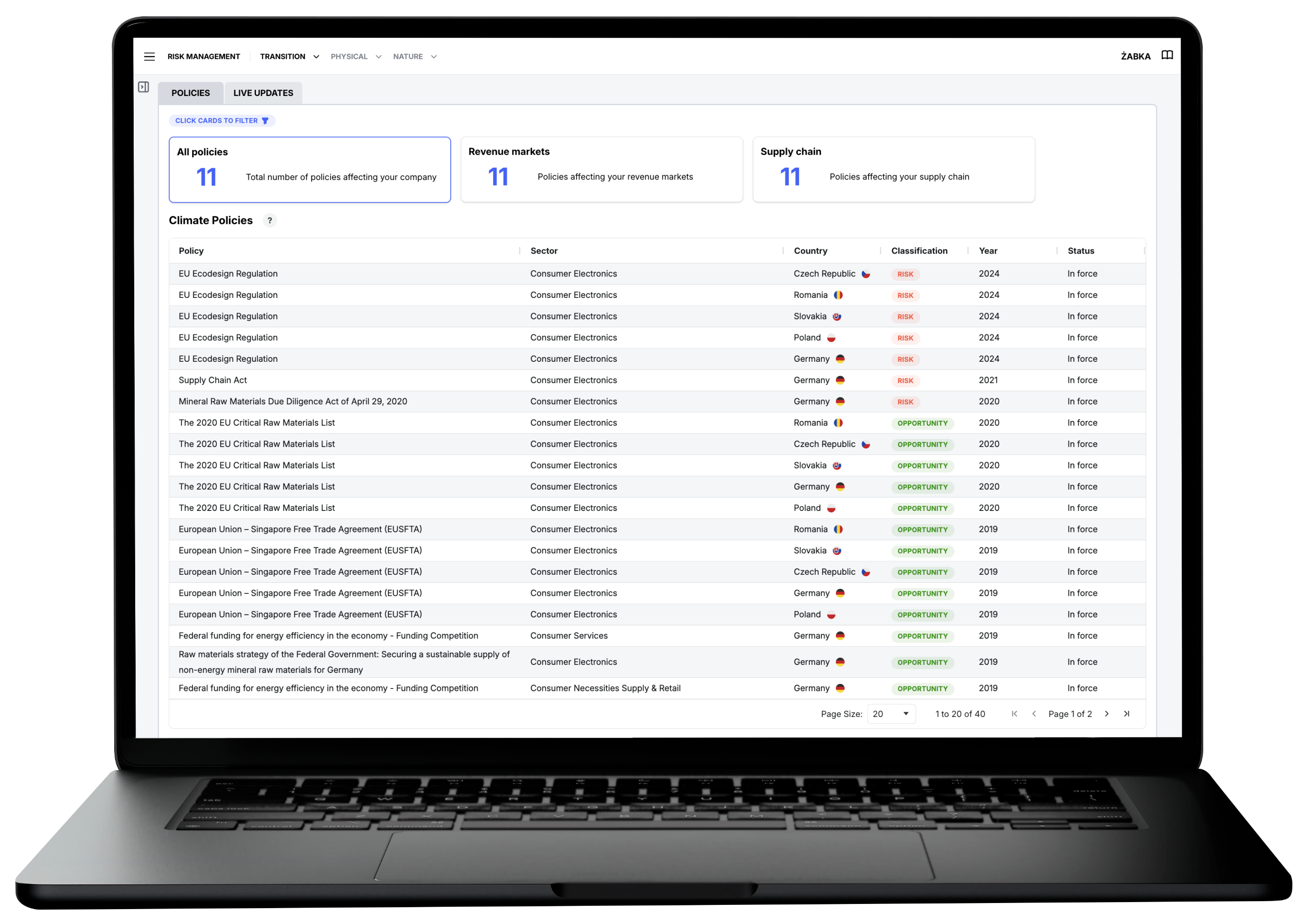Click Raw materials strategy of Federal Government policy

(344, 662)
